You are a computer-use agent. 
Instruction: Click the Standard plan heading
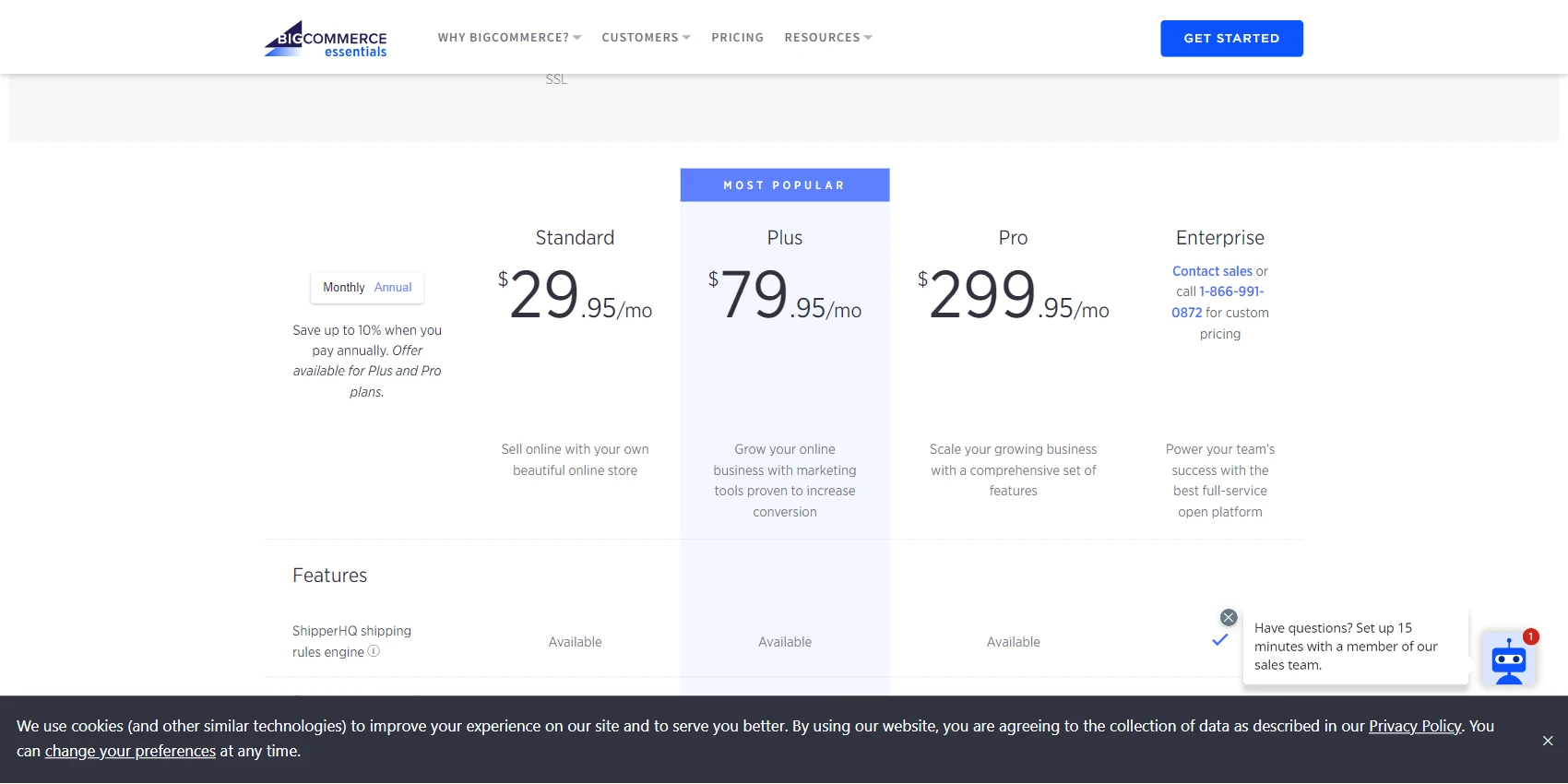pyautogui.click(x=575, y=238)
